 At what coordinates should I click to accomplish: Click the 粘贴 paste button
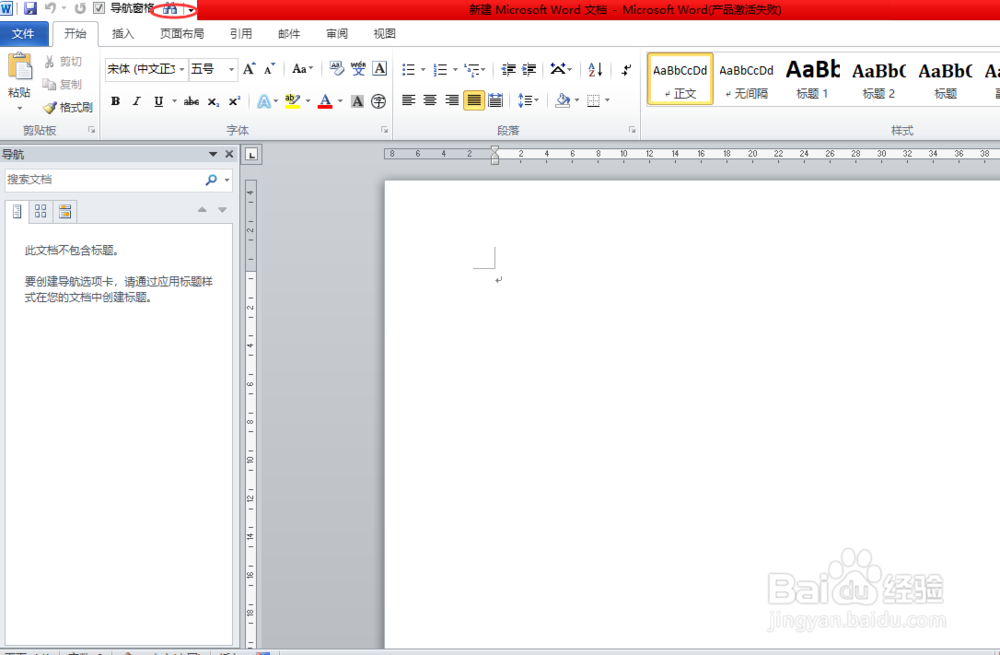click(19, 81)
